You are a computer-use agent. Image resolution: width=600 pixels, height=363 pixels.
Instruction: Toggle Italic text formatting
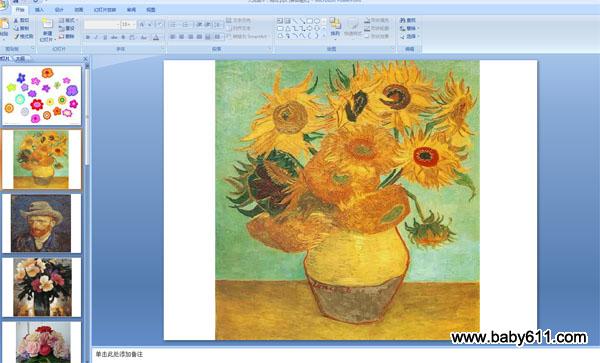(x=96, y=37)
